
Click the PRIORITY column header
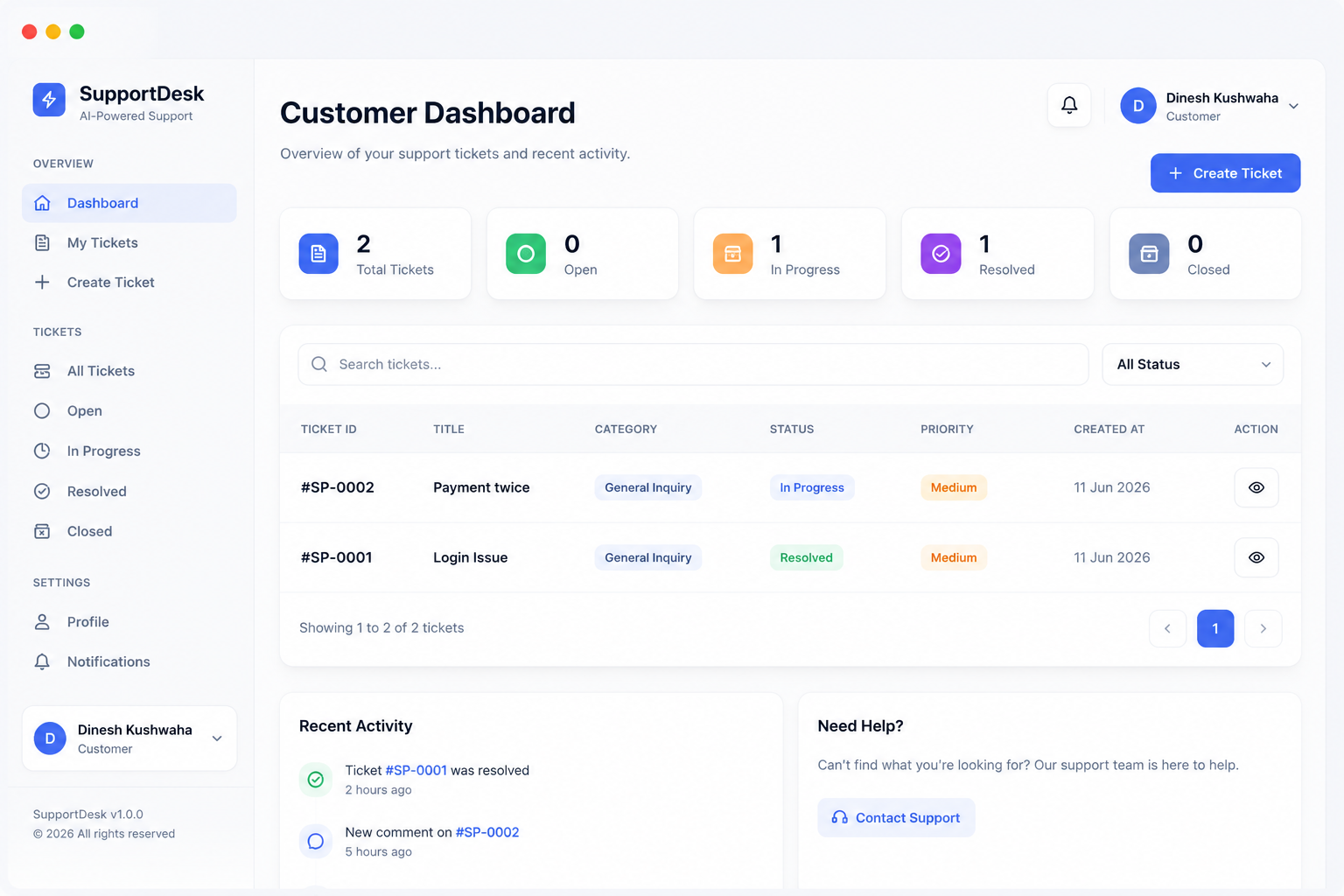click(x=947, y=430)
